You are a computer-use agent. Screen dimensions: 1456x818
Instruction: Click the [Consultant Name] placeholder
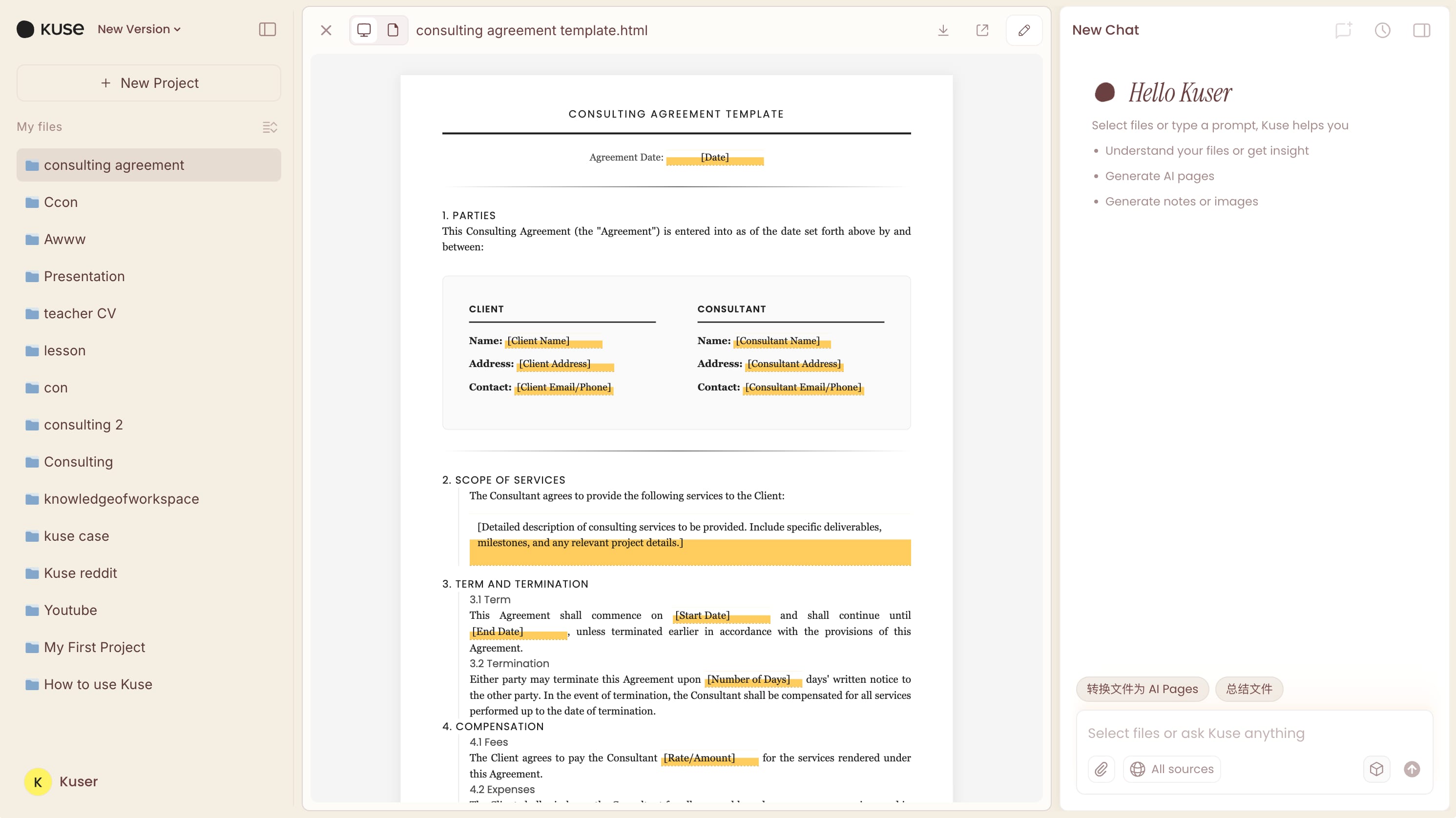pos(782,341)
